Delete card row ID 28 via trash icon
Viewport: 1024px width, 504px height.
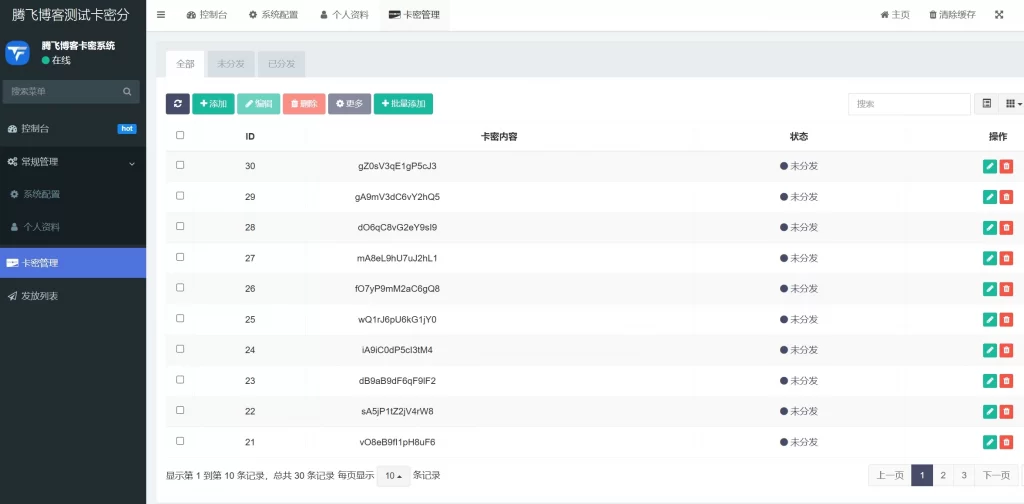[1006, 228]
